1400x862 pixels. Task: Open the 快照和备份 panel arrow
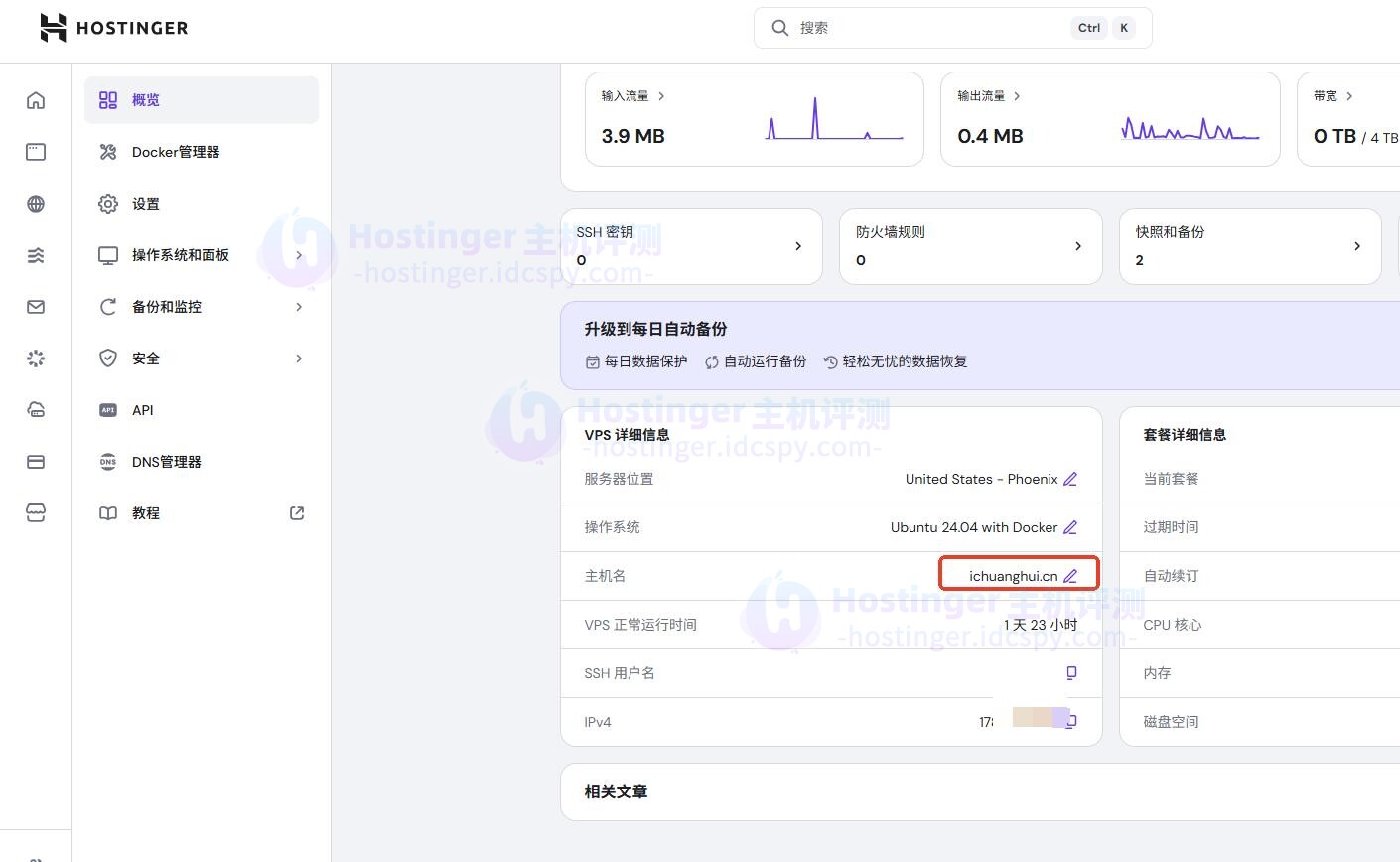click(1357, 245)
